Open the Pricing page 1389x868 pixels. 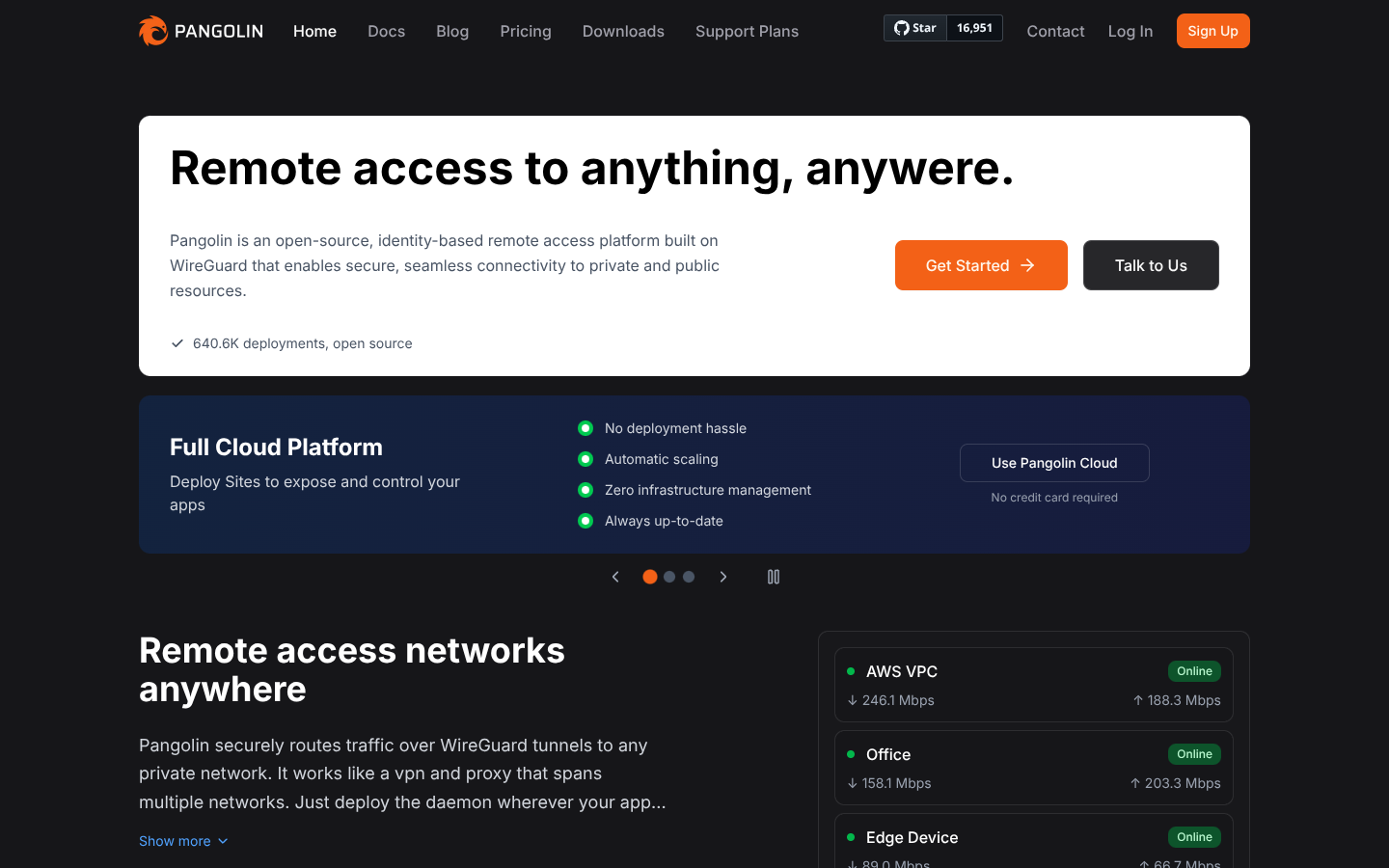tap(526, 31)
